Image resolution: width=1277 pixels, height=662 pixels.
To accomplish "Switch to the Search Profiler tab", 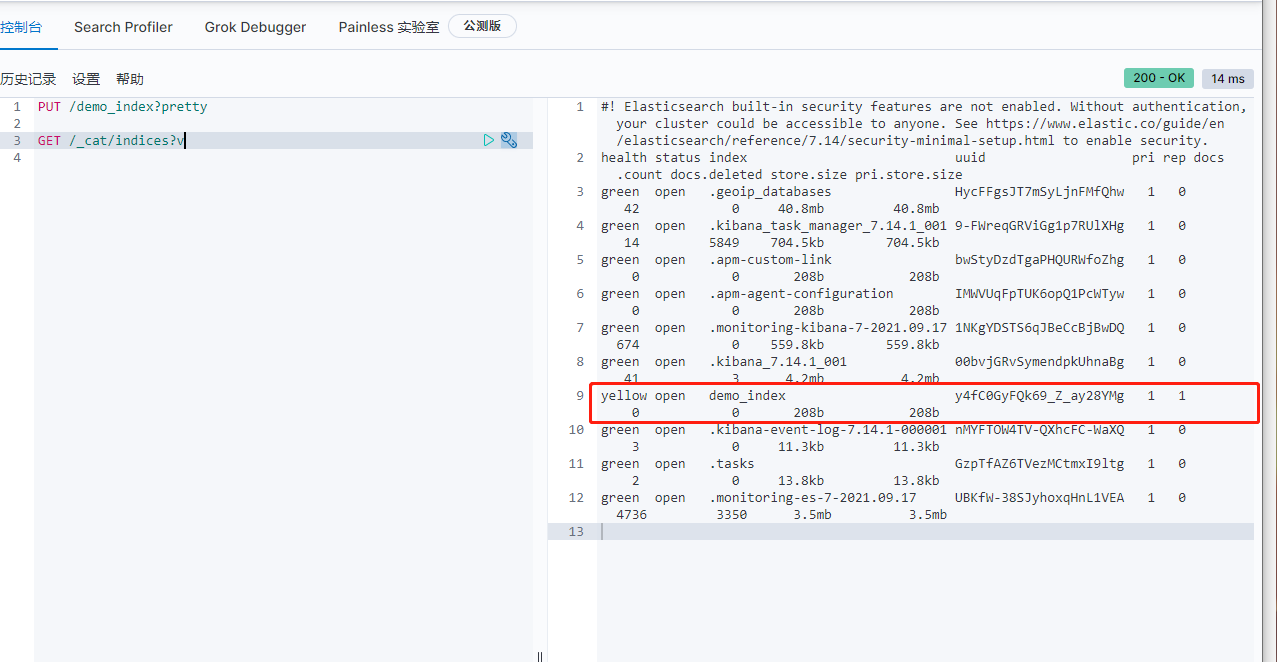I will pyautogui.click(x=123, y=27).
